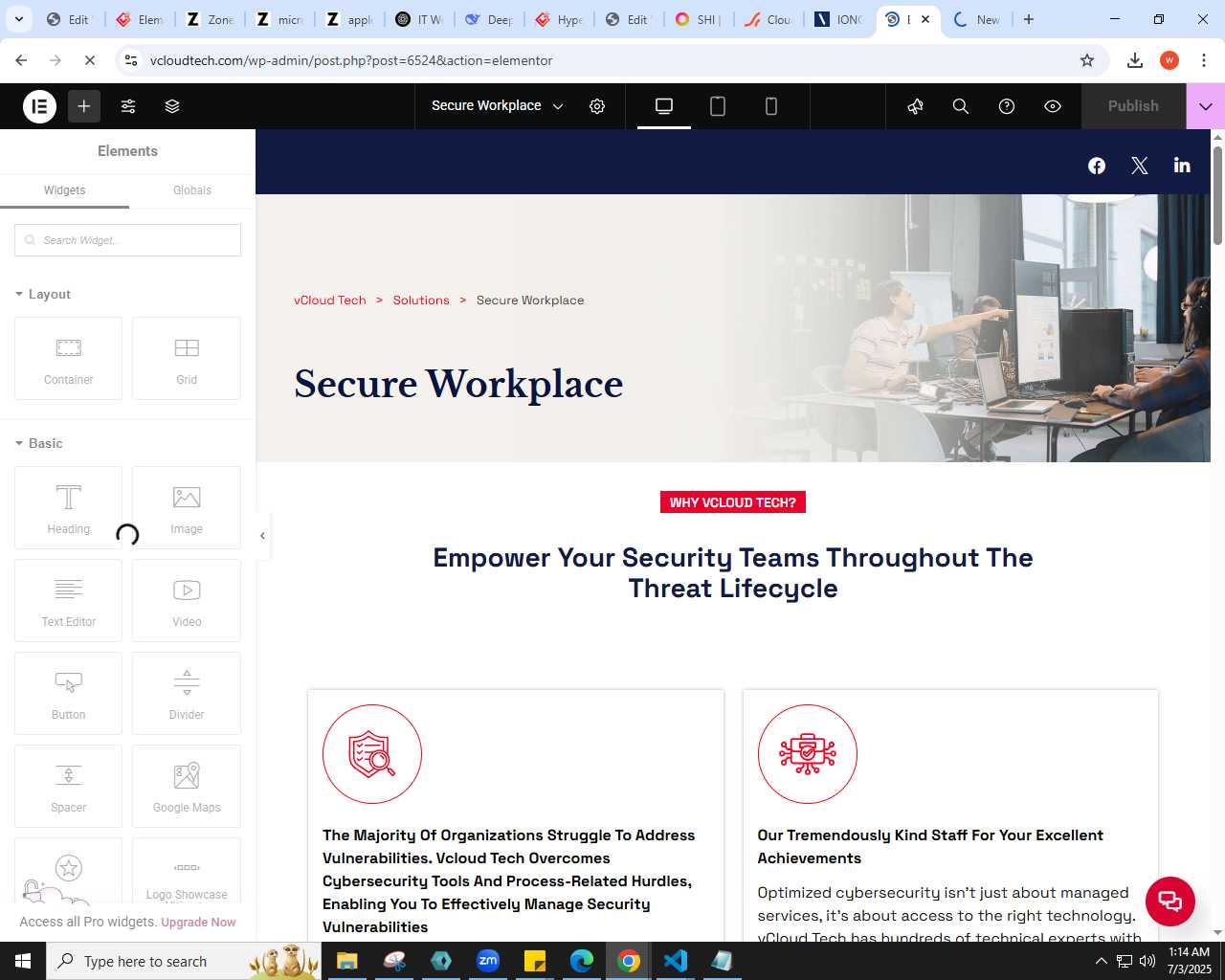
Task: Select the Divider widget
Action: pos(187,693)
